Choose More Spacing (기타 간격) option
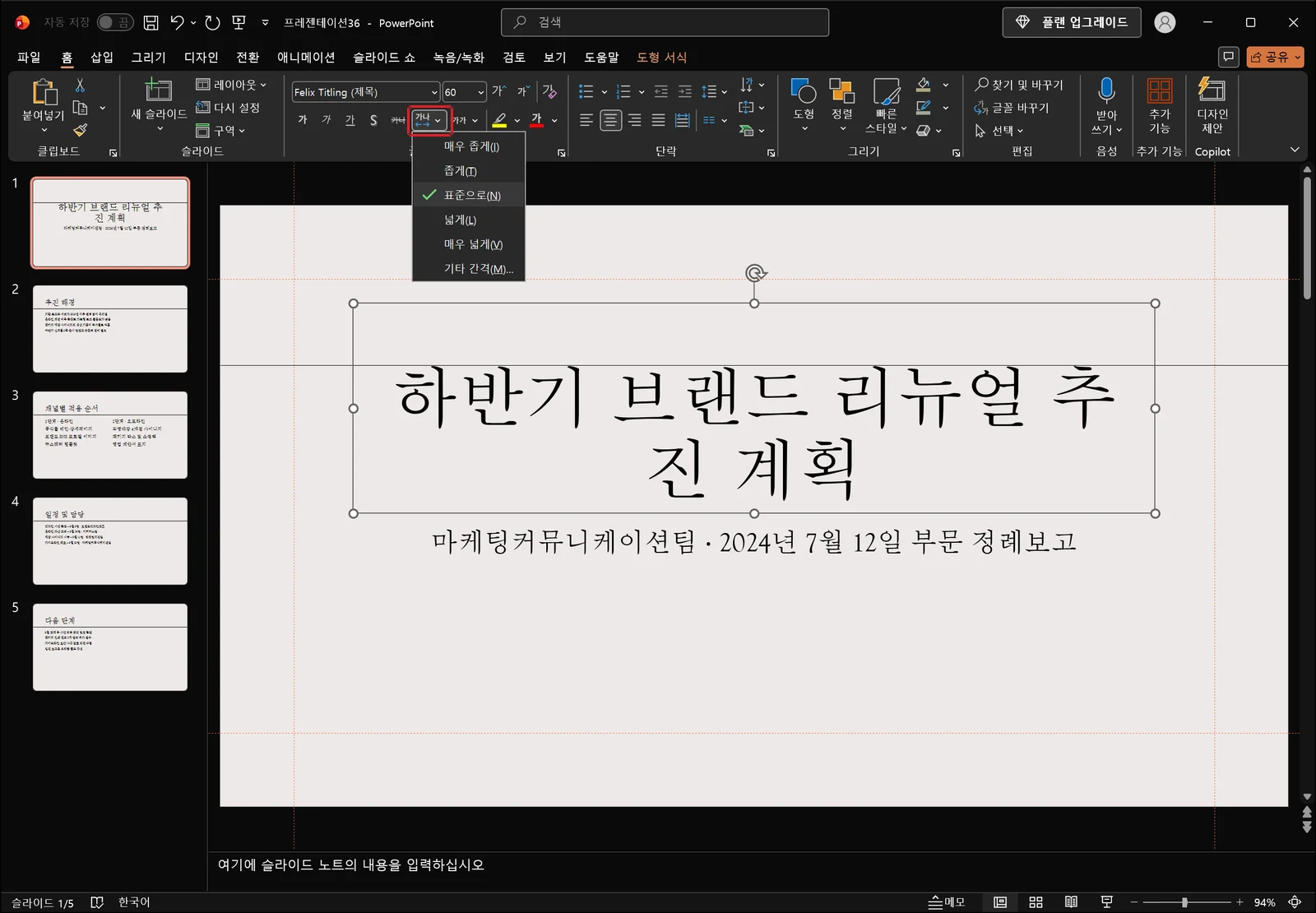The height and width of the screenshot is (913, 1316). (x=469, y=269)
